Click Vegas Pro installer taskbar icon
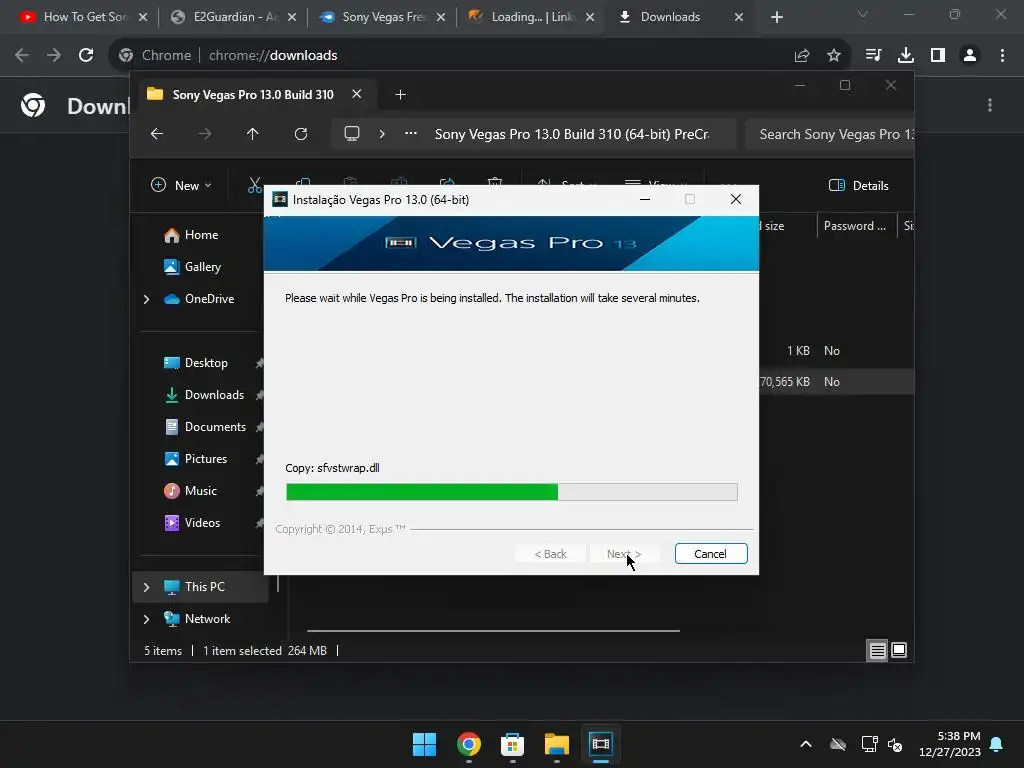Viewport: 1024px width, 768px height. click(601, 744)
